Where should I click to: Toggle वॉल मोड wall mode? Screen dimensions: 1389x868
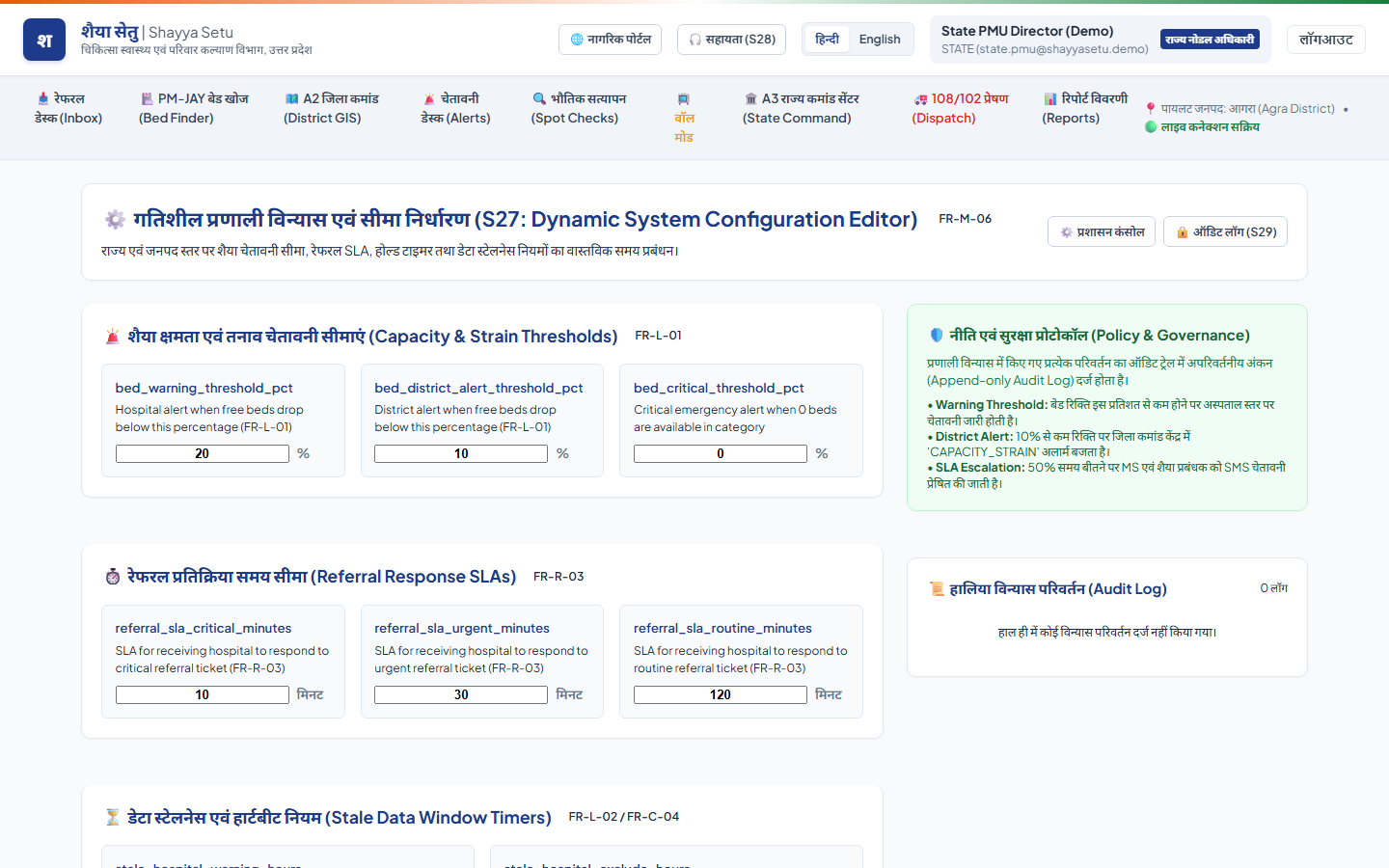tap(684, 118)
